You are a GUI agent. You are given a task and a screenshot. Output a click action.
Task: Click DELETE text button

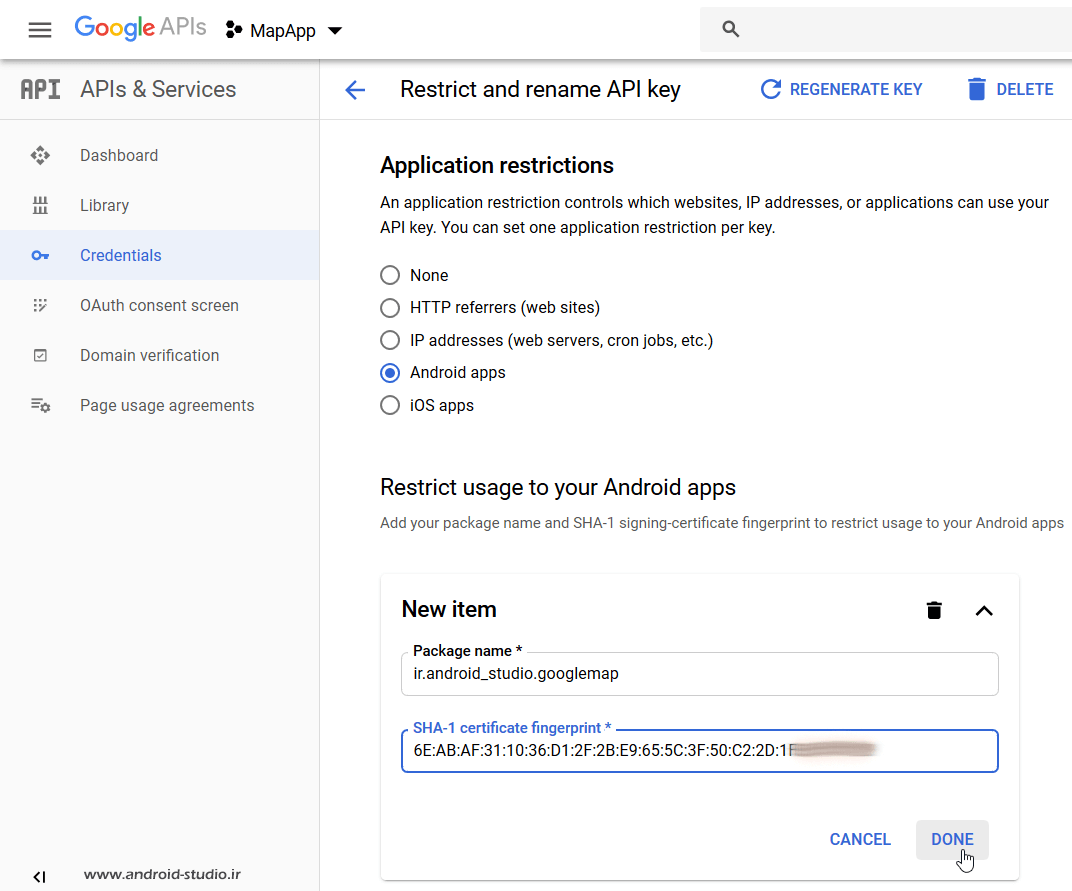point(1024,90)
